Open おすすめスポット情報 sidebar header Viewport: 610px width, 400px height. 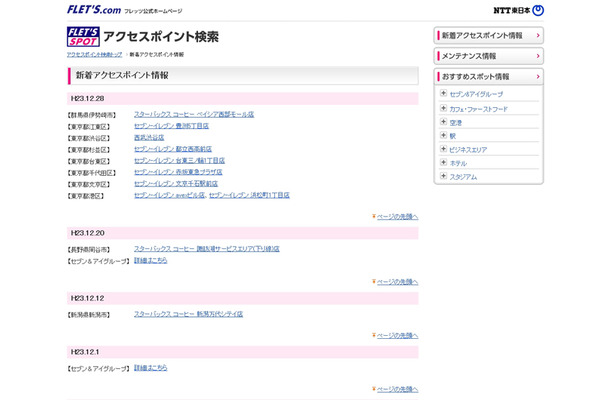[x=489, y=77]
